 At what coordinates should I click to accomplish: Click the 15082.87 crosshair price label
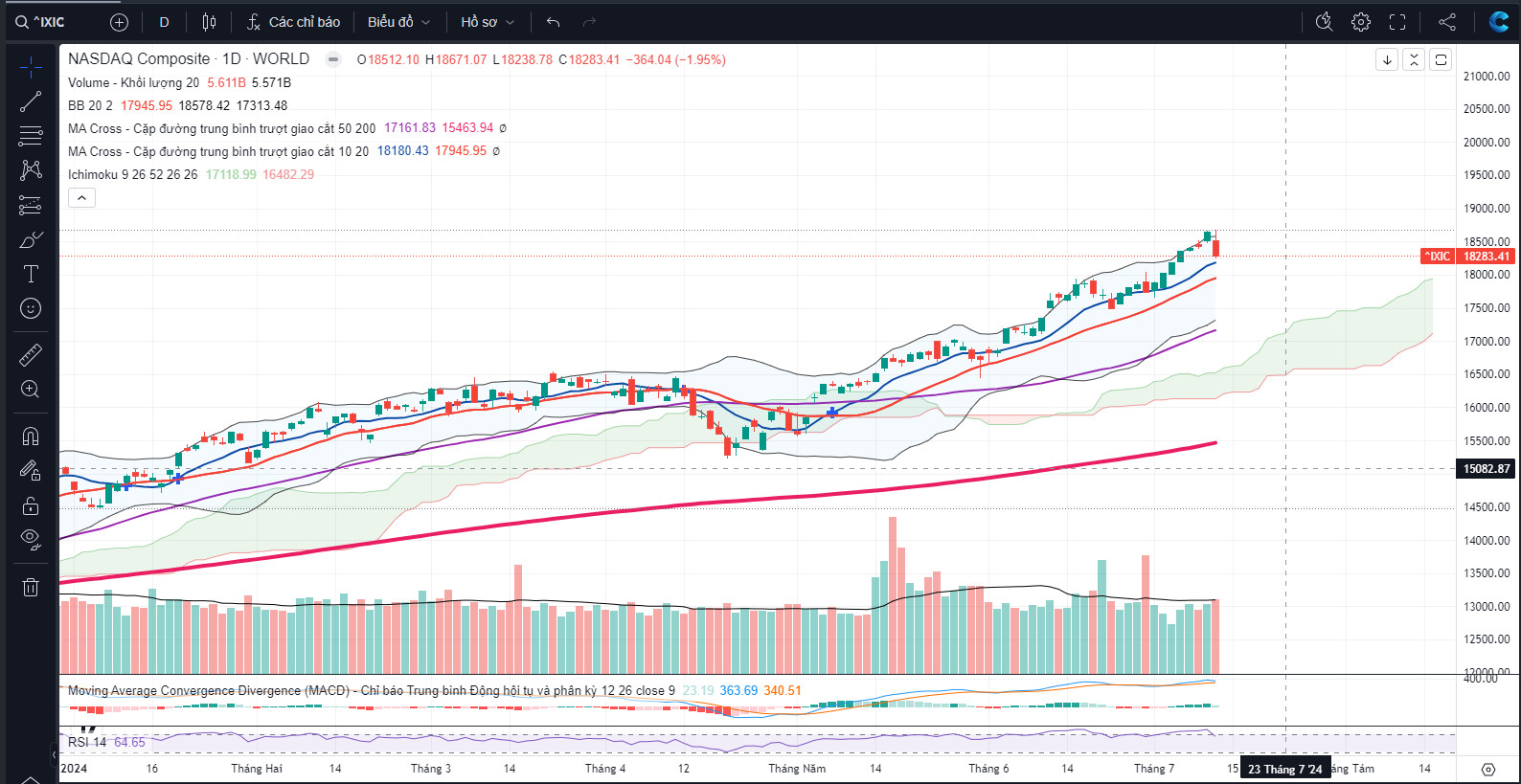tap(1486, 469)
